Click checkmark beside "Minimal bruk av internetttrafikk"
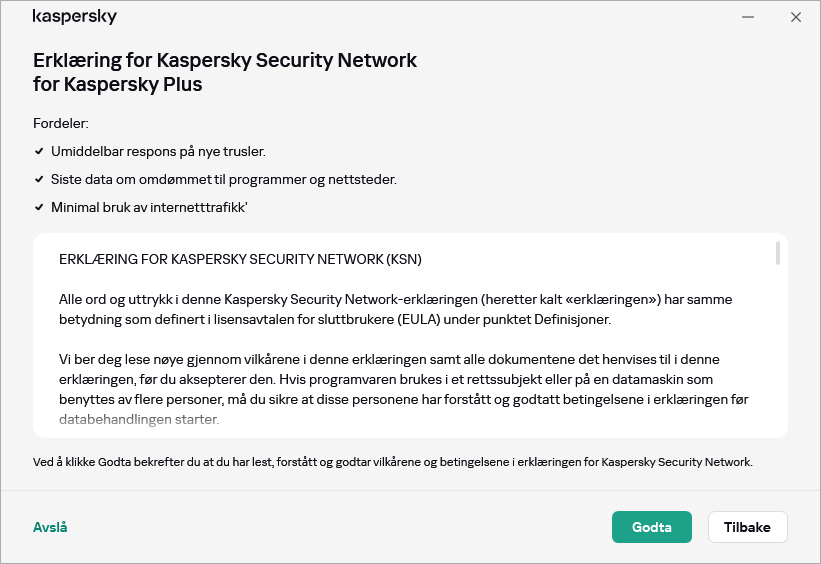This screenshot has height=564, width=821. click(x=39, y=208)
